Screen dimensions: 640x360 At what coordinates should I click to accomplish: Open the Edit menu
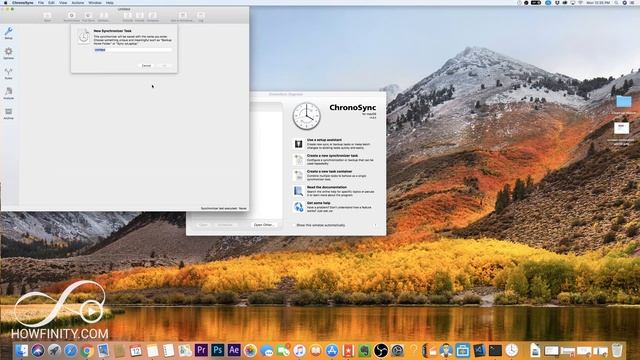[x=51, y=2]
